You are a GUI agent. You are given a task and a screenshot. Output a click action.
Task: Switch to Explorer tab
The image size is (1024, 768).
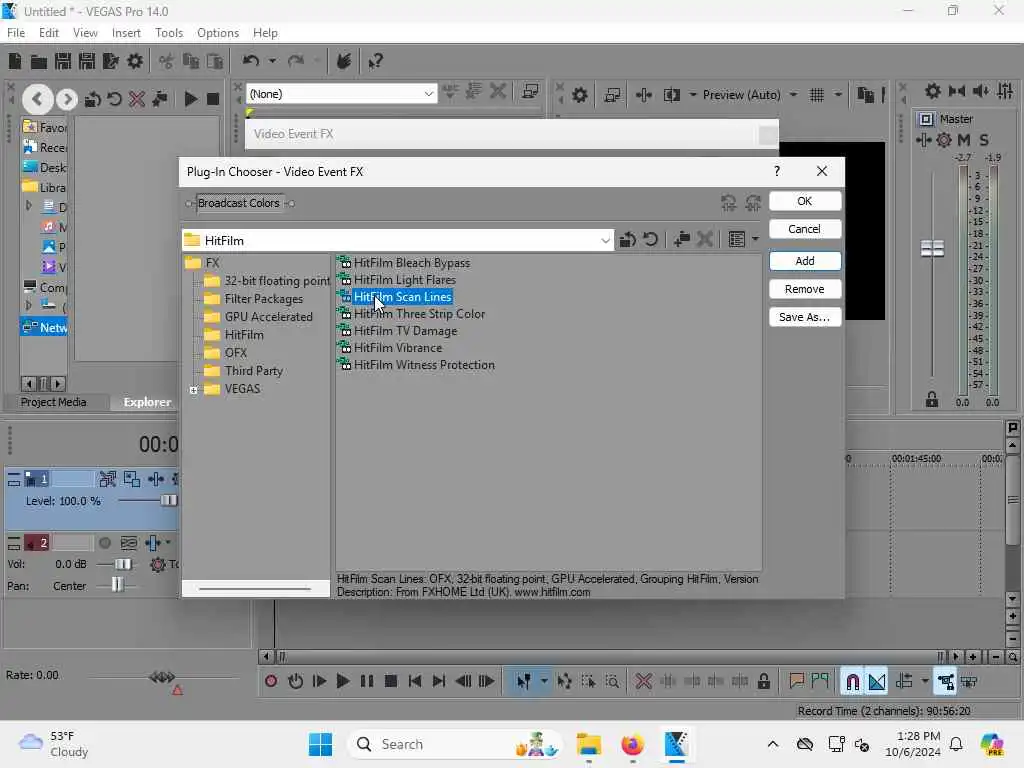click(147, 402)
